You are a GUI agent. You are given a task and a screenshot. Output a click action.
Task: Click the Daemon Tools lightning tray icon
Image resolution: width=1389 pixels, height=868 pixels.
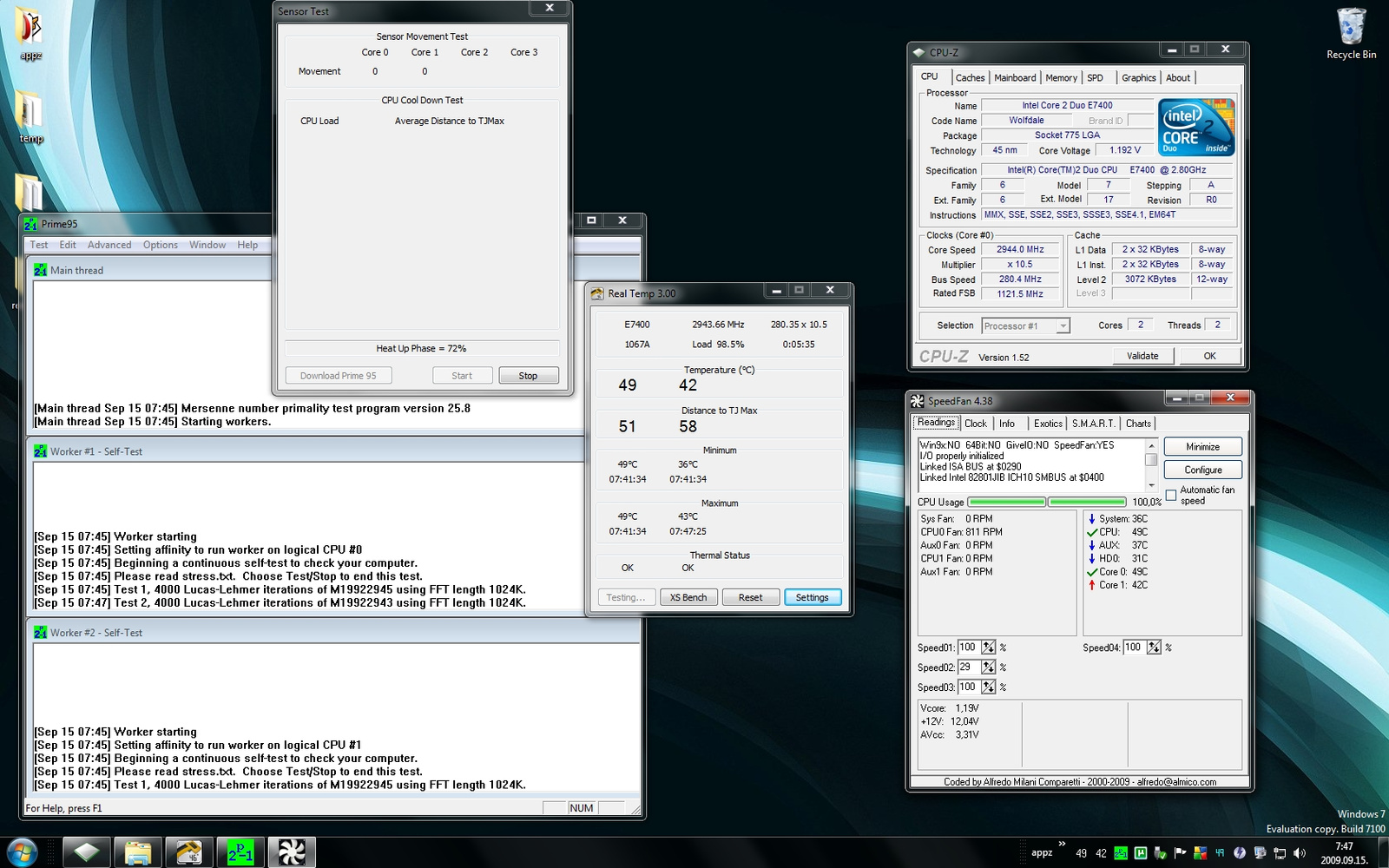click(1239, 853)
